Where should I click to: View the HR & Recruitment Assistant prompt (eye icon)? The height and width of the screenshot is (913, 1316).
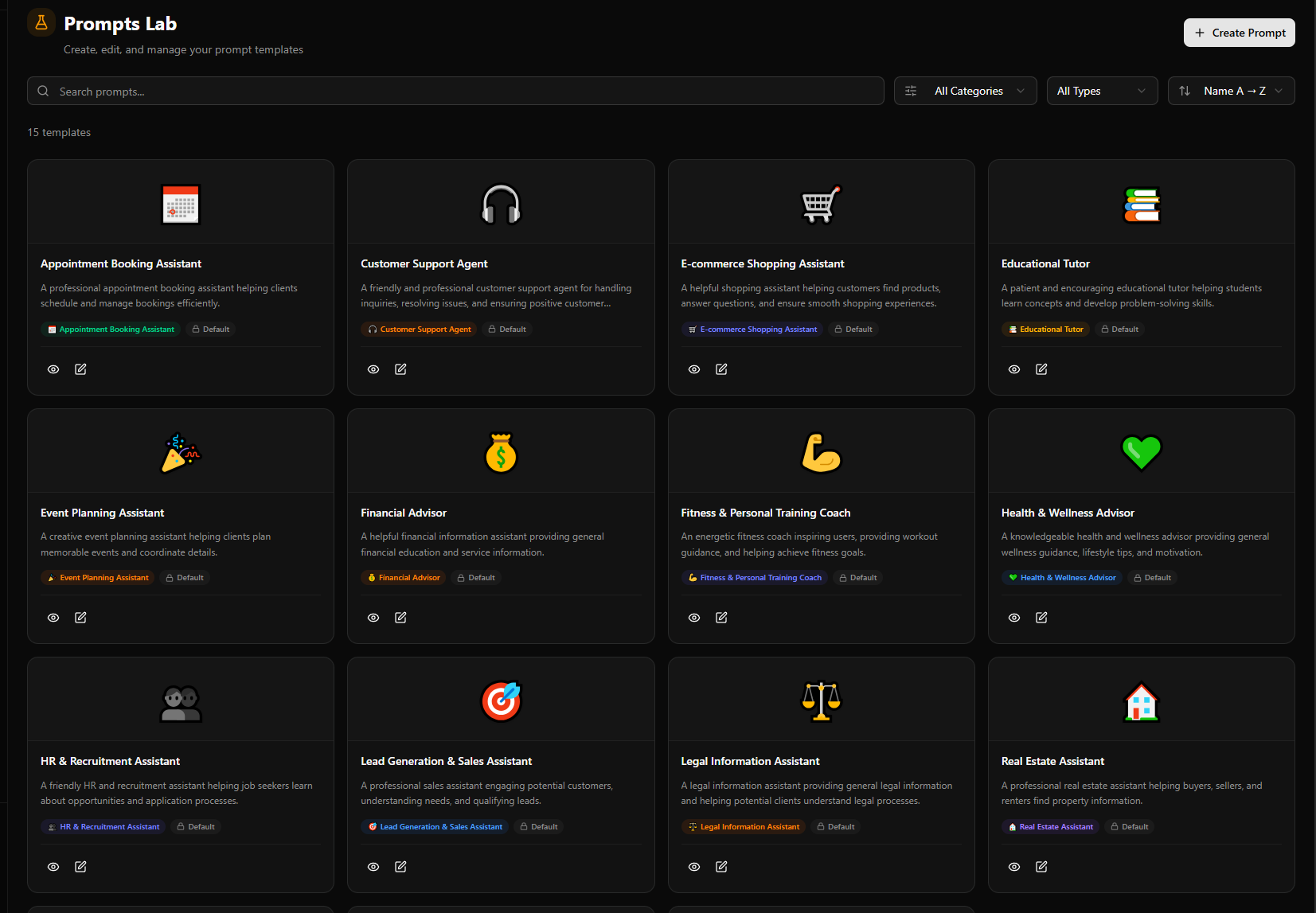click(x=53, y=867)
